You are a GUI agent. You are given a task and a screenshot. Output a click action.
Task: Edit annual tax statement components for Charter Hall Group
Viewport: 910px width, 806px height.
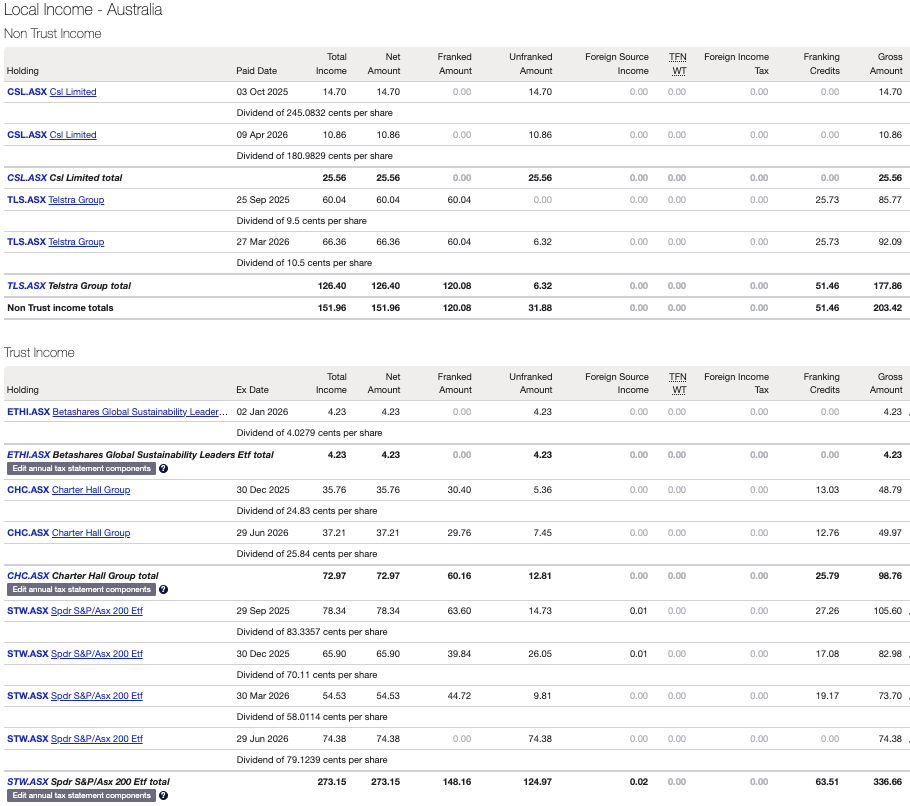click(81, 590)
